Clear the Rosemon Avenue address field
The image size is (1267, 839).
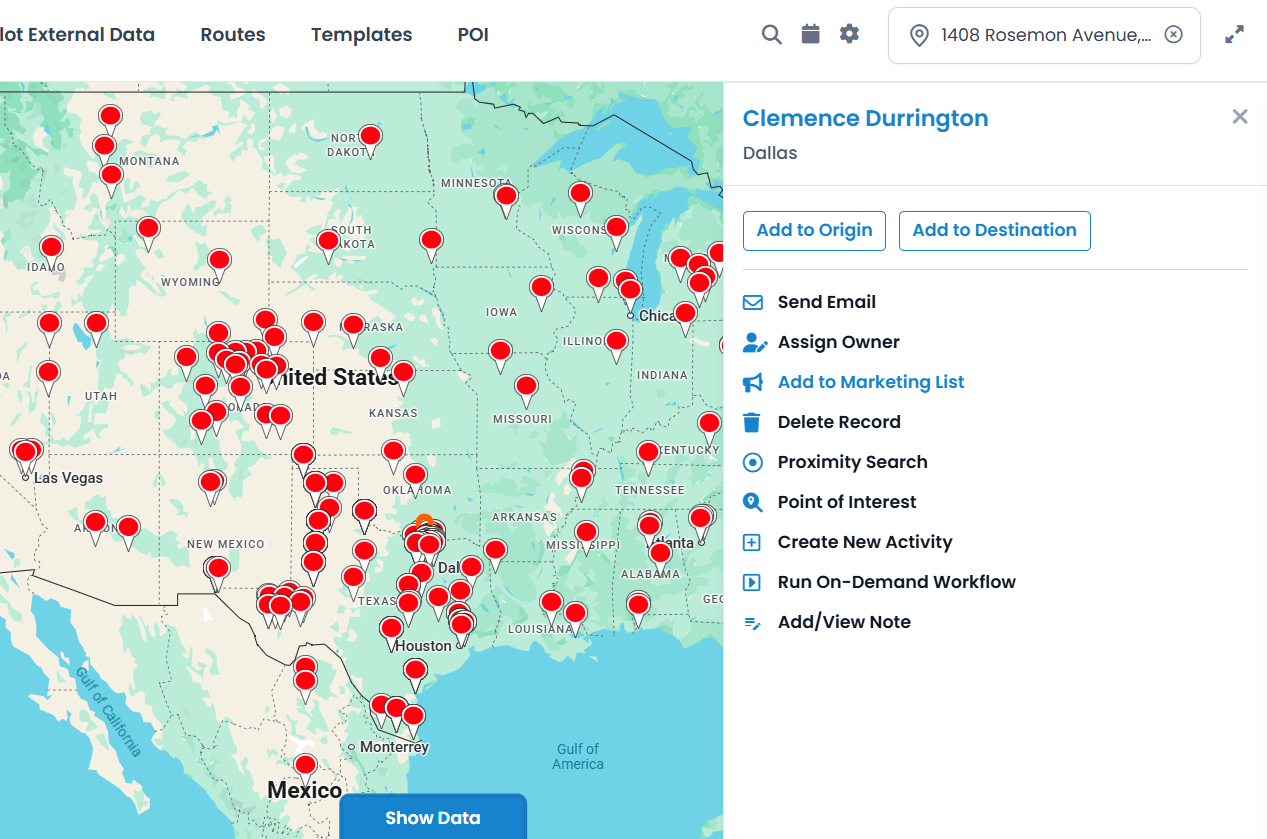1174,35
